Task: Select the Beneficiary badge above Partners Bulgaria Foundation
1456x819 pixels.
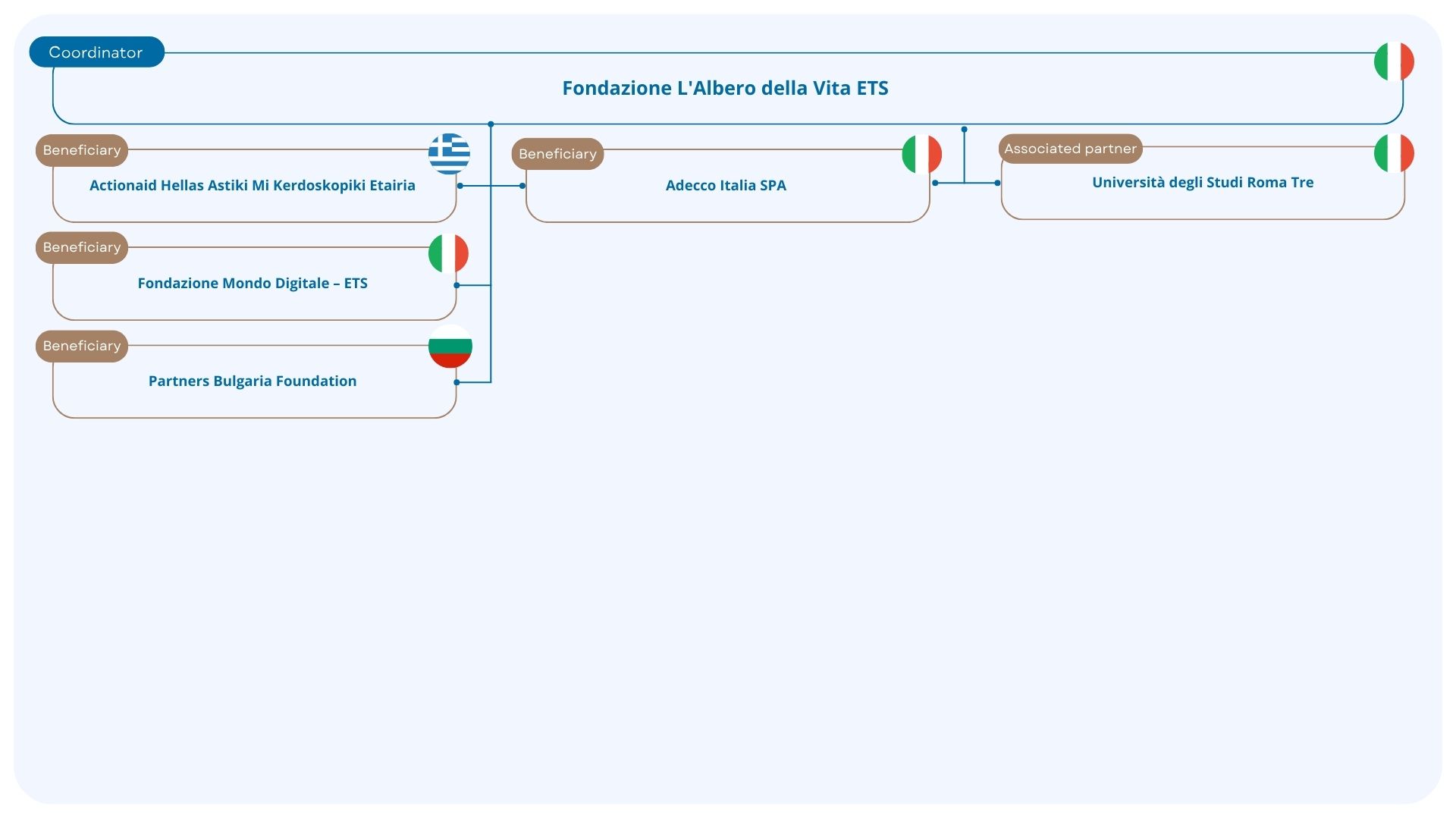Action: (x=82, y=346)
